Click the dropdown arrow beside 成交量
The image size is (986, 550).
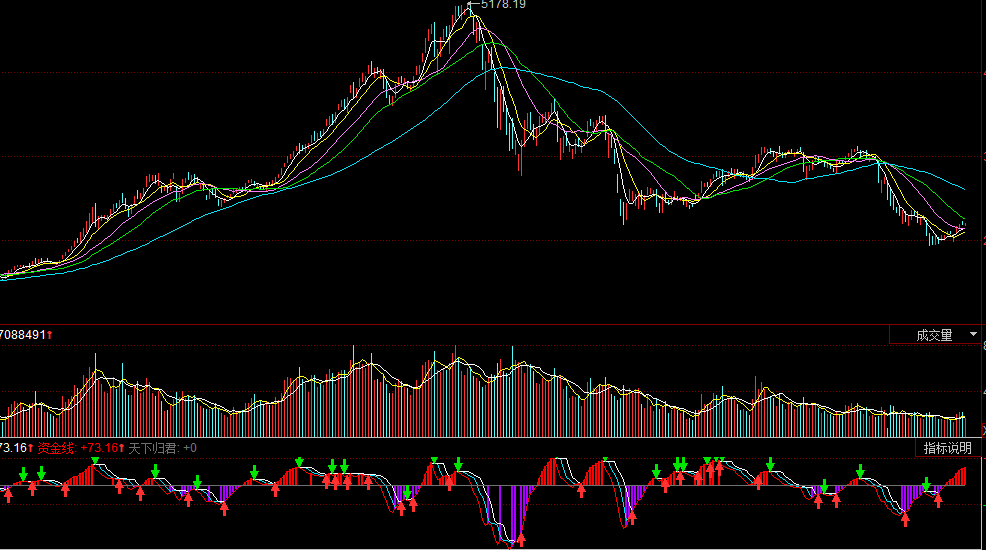coord(974,335)
